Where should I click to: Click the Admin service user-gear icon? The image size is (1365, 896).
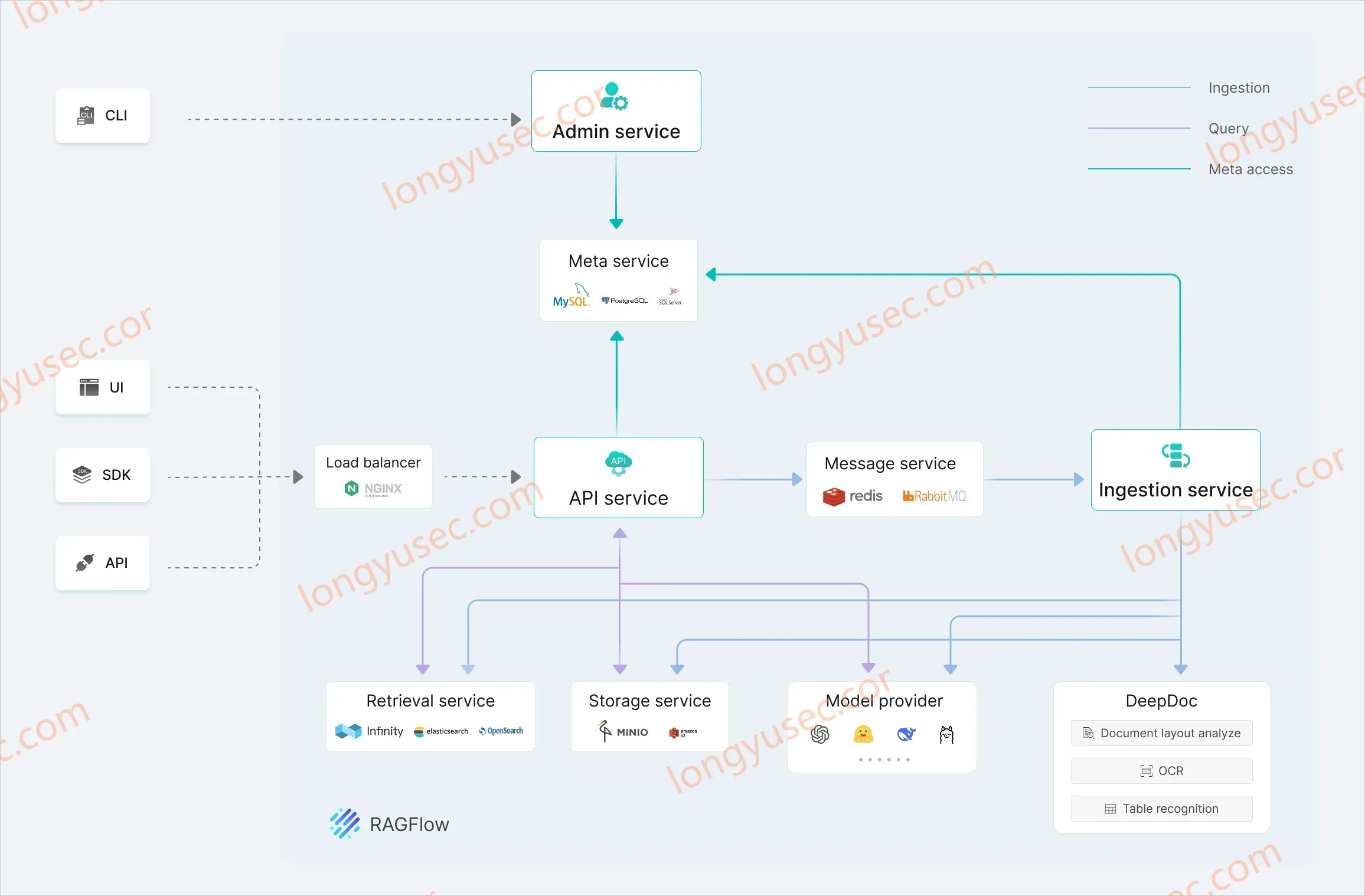614,96
